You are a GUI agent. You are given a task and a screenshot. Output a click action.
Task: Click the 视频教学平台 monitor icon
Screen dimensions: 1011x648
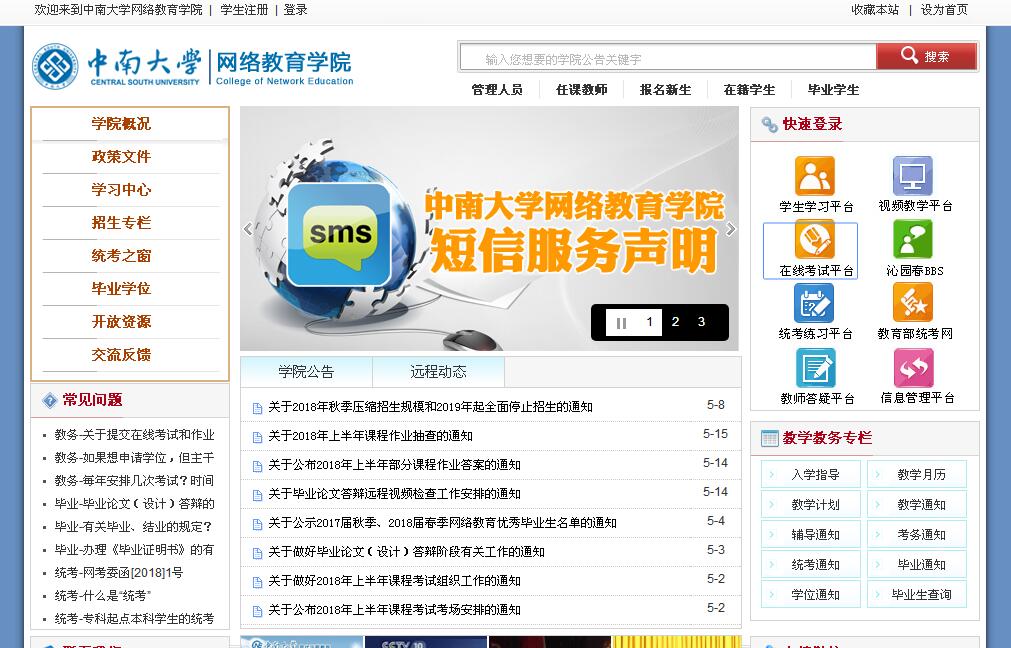pyautogui.click(x=912, y=177)
